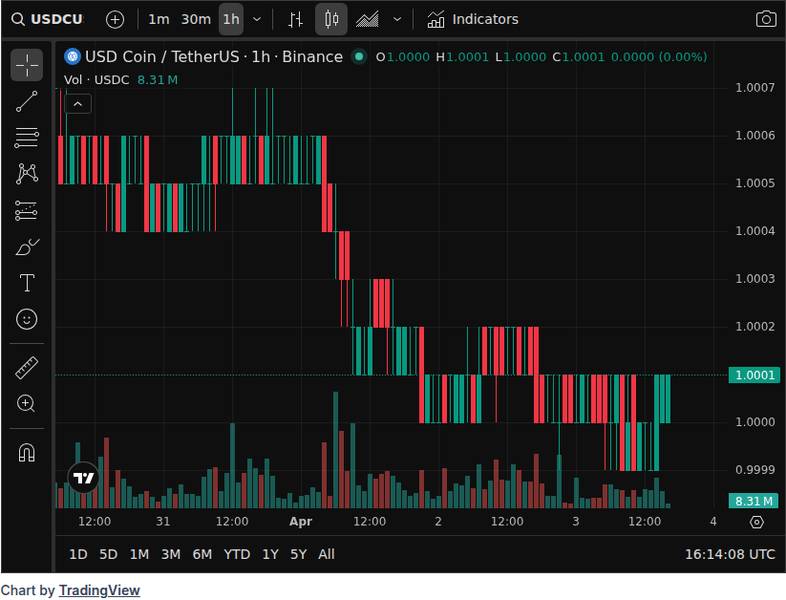The height and width of the screenshot is (600, 786).
Task: Select the candles chart style
Action: [331, 20]
